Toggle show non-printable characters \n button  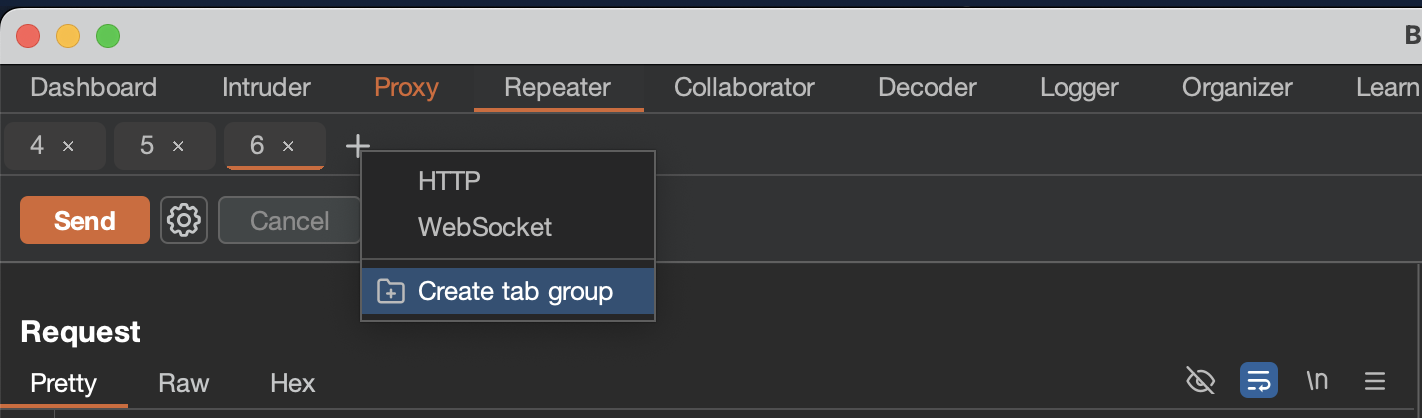1317,381
